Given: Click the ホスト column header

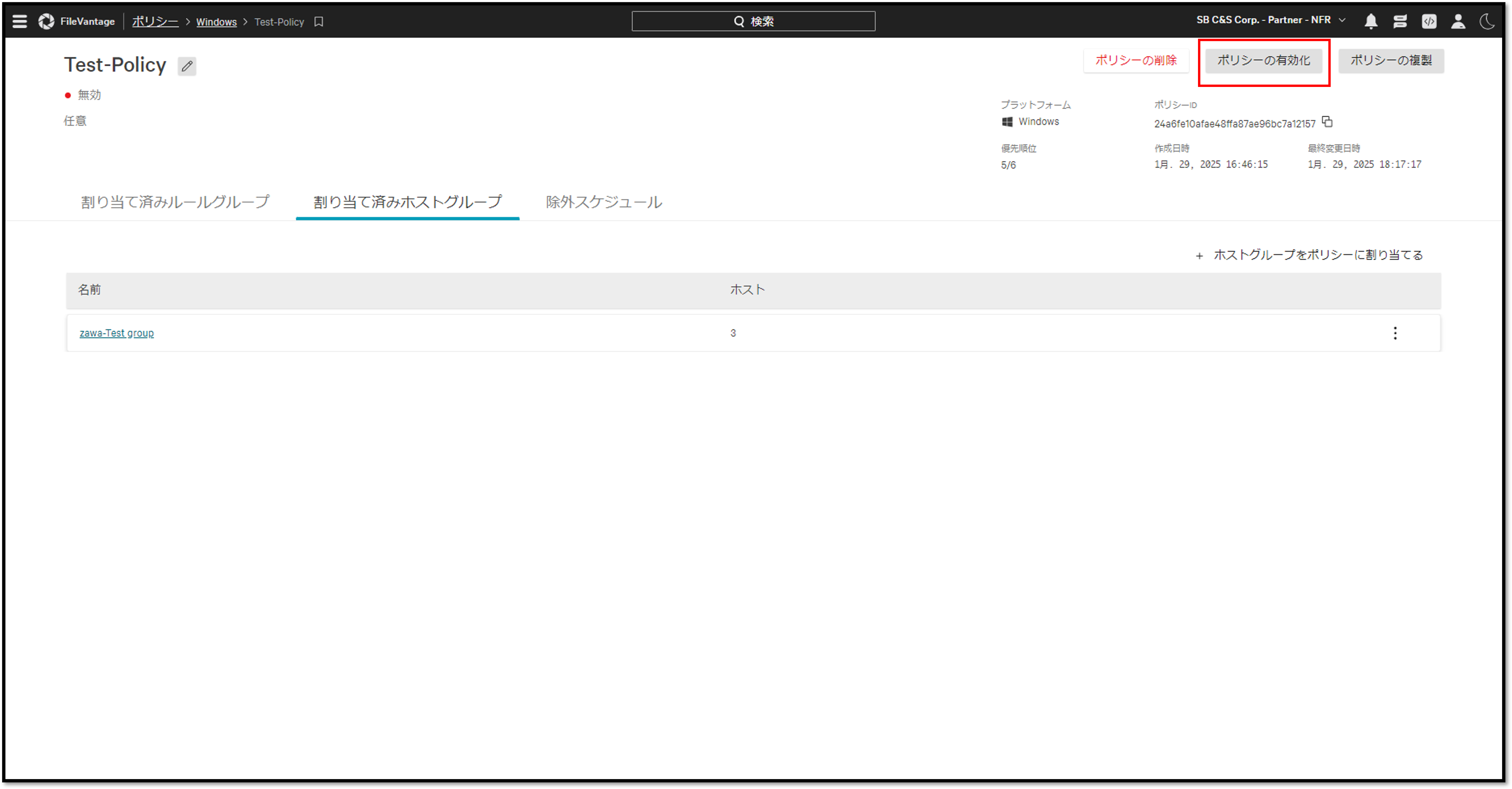Looking at the screenshot, I should [747, 290].
